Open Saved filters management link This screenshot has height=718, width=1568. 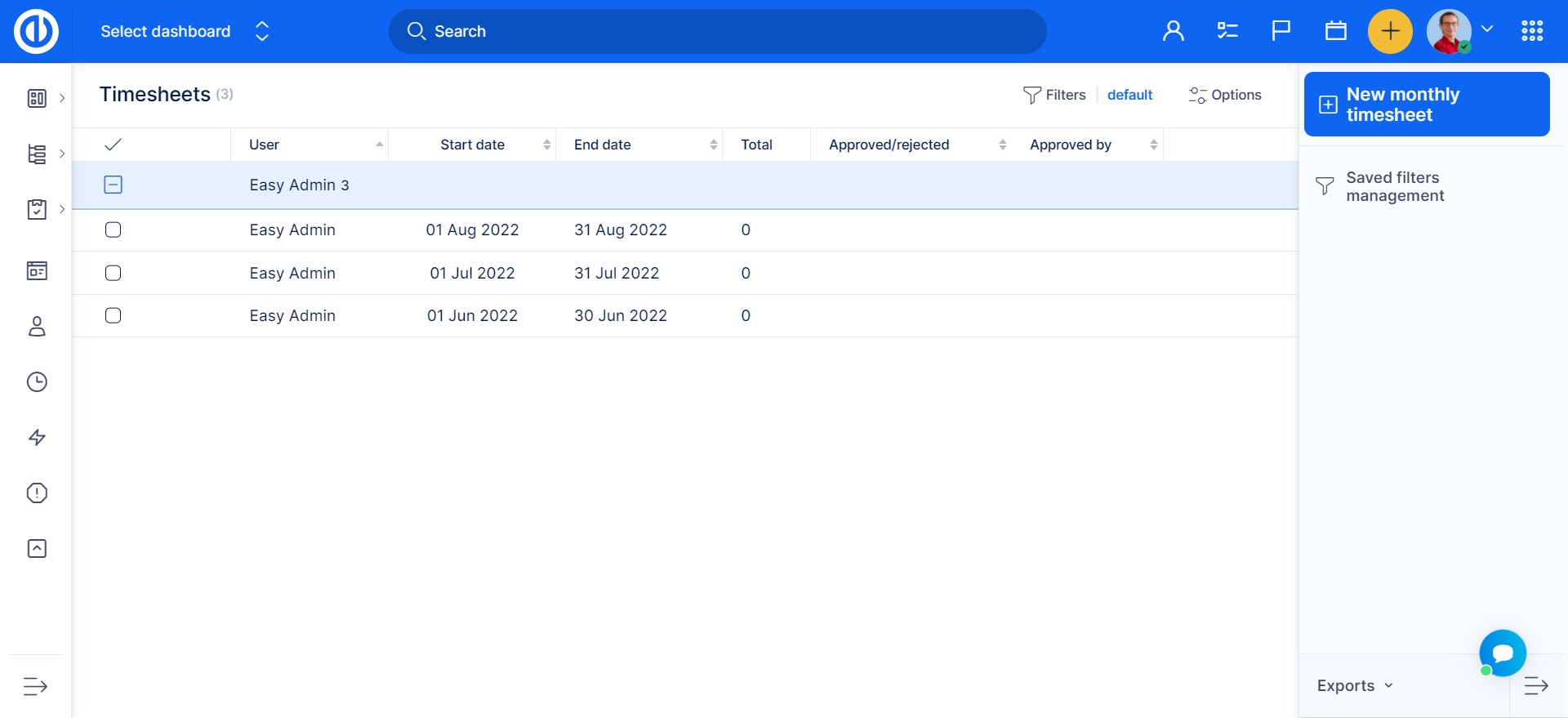click(x=1394, y=187)
